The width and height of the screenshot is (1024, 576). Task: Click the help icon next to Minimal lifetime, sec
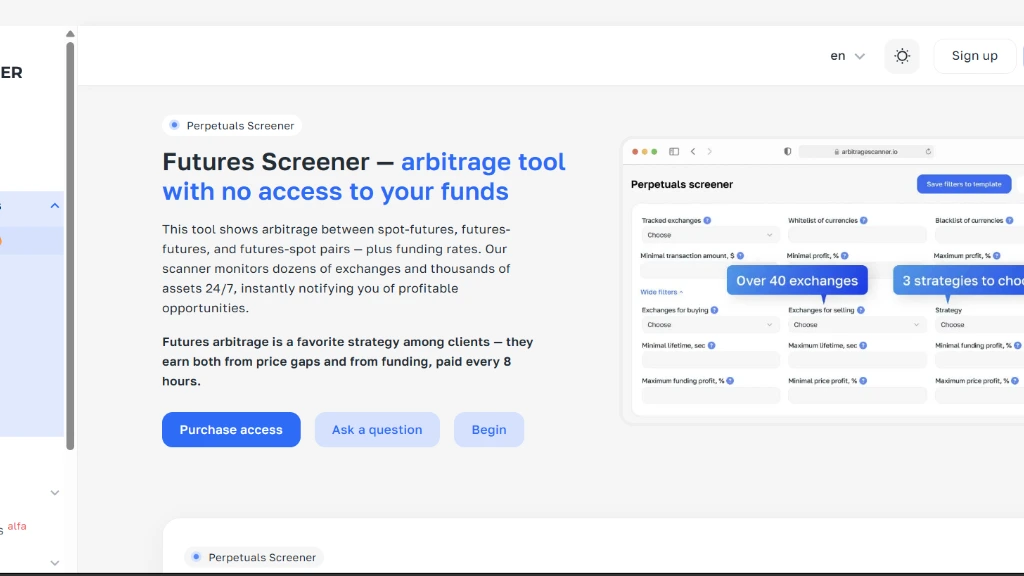(x=712, y=345)
